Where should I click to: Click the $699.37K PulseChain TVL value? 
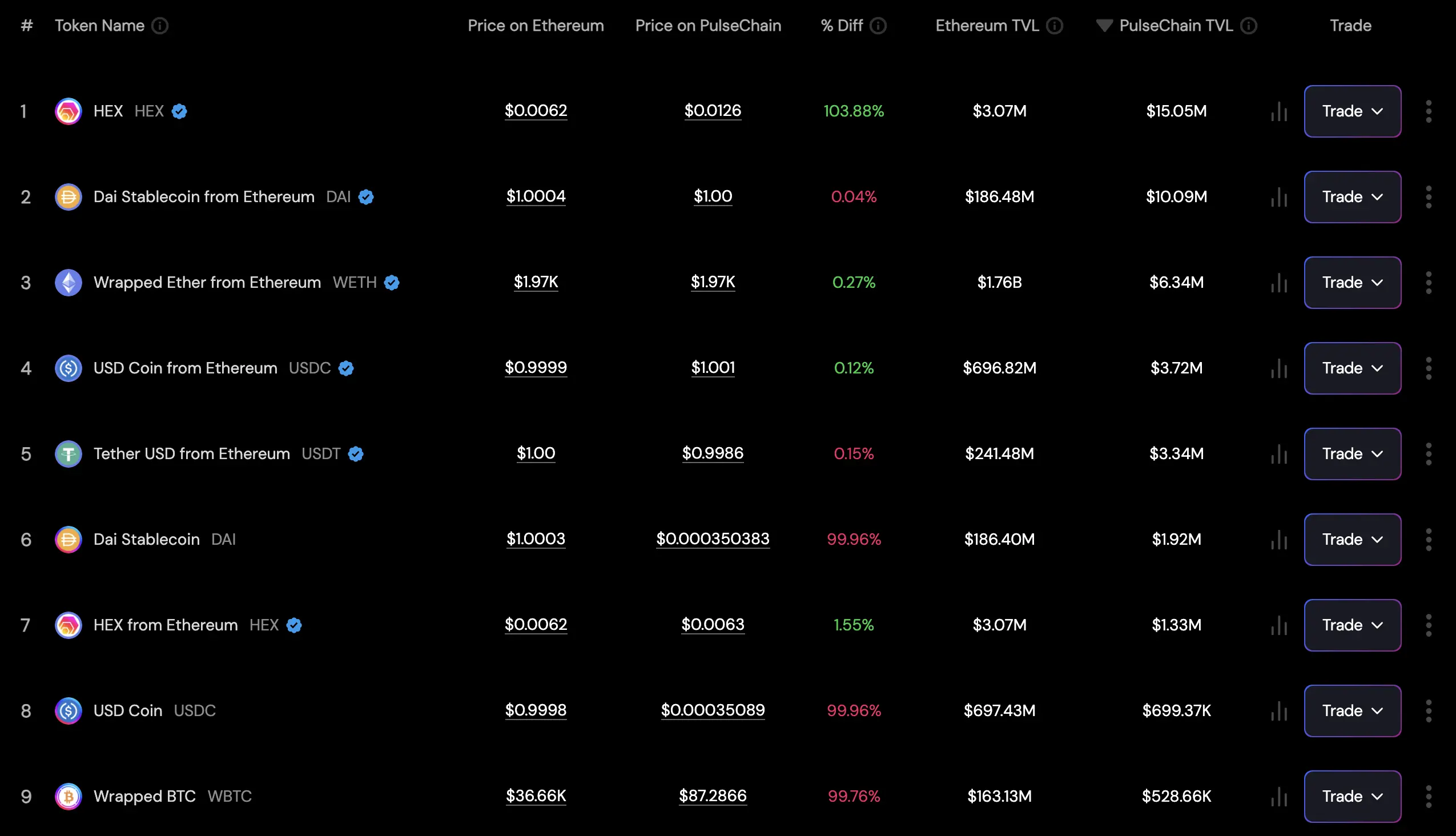click(1176, 711)
